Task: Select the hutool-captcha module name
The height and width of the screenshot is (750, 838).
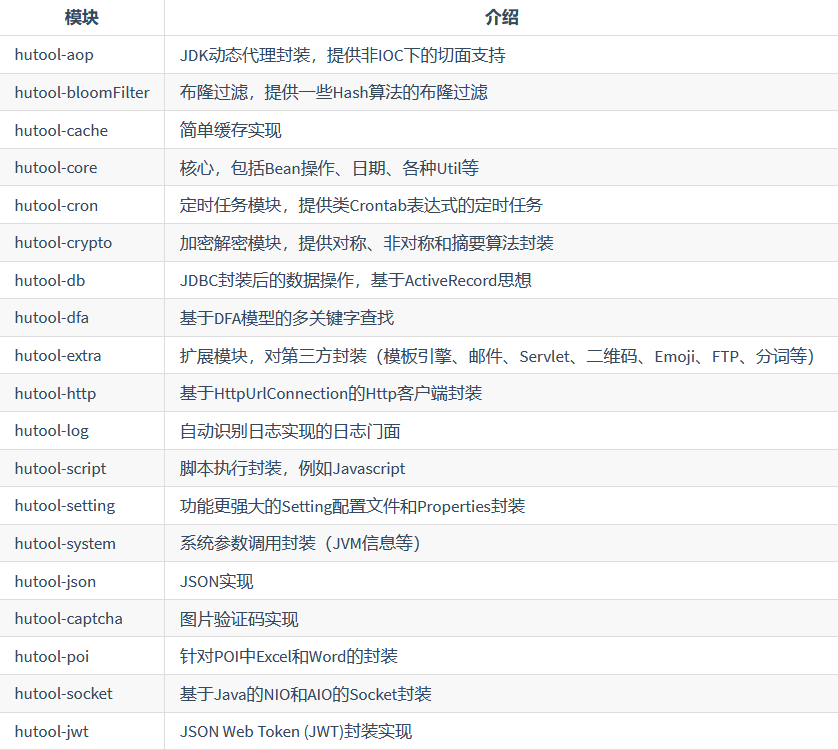Action: pos(64,618)
